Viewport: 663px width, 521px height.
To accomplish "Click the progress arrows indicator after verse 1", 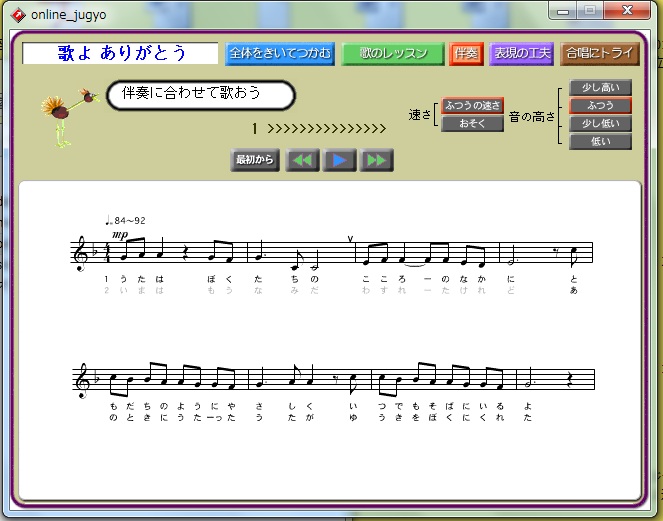I will pyautogui.click(x=326, y=129).
